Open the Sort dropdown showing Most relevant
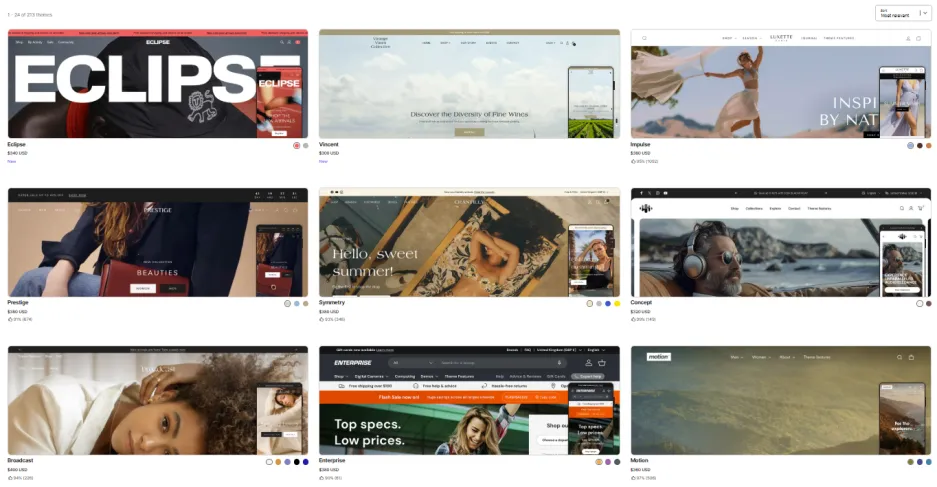 pos(903,13)
